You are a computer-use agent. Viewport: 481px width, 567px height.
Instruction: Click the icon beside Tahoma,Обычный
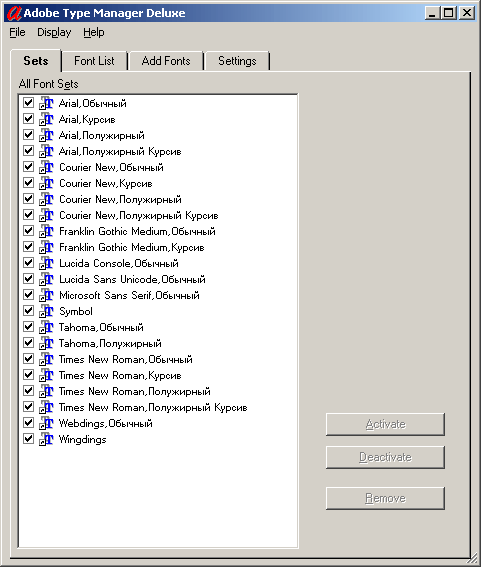click(x=46, y=327)
